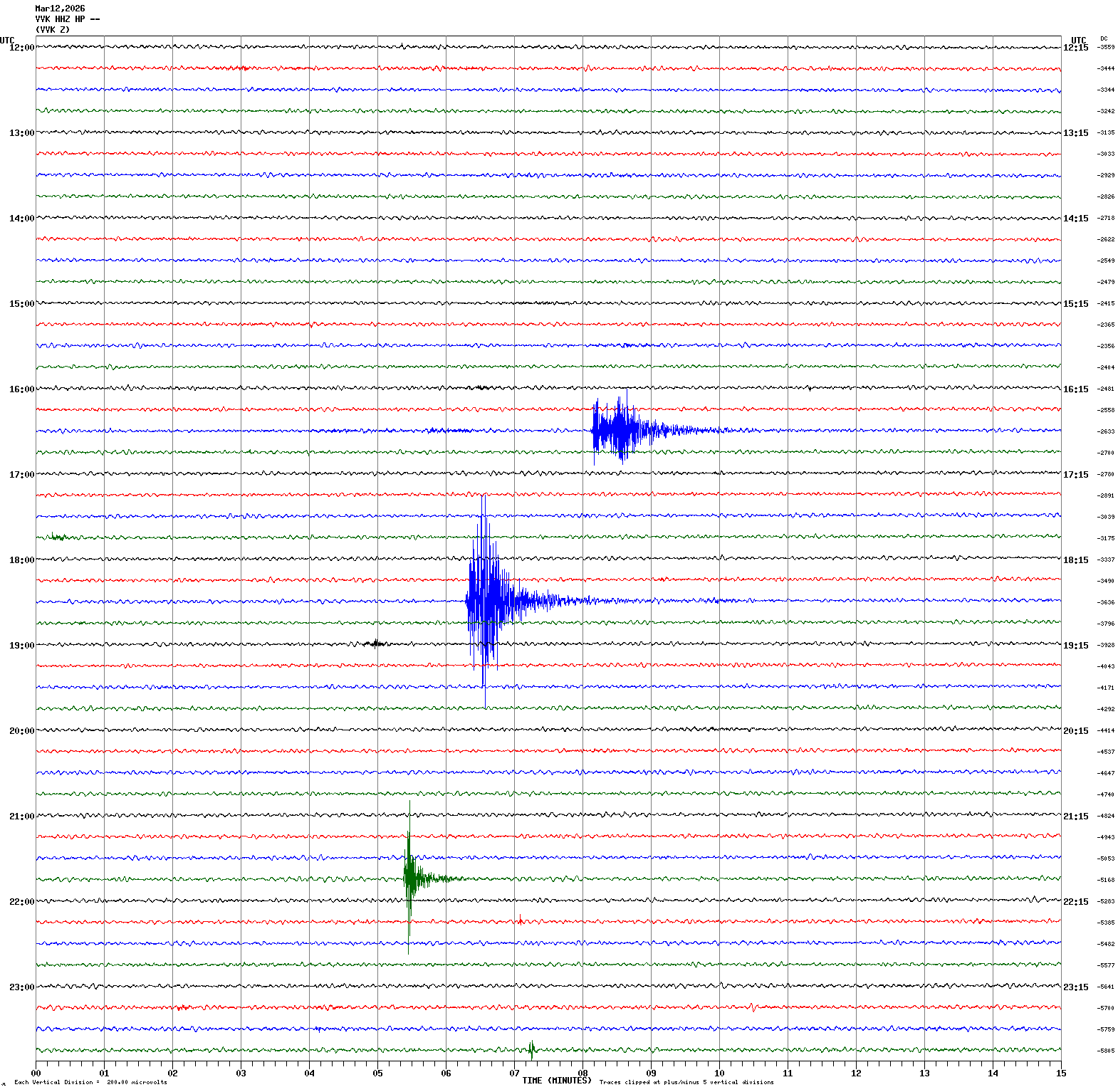Click the black burst on the 19:00 trace

tap(375, 644)
